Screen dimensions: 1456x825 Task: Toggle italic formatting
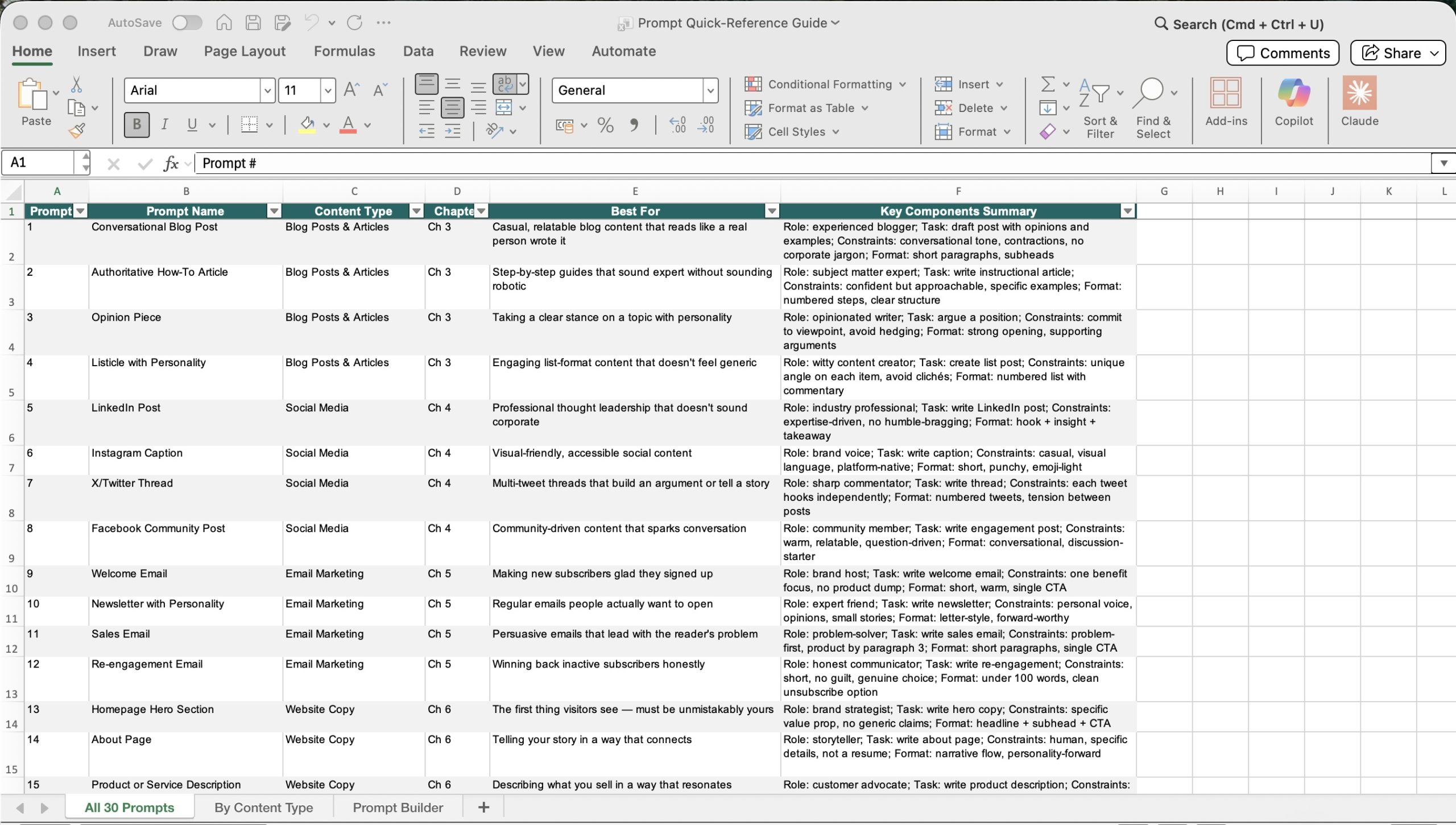[x=164, y=125]
